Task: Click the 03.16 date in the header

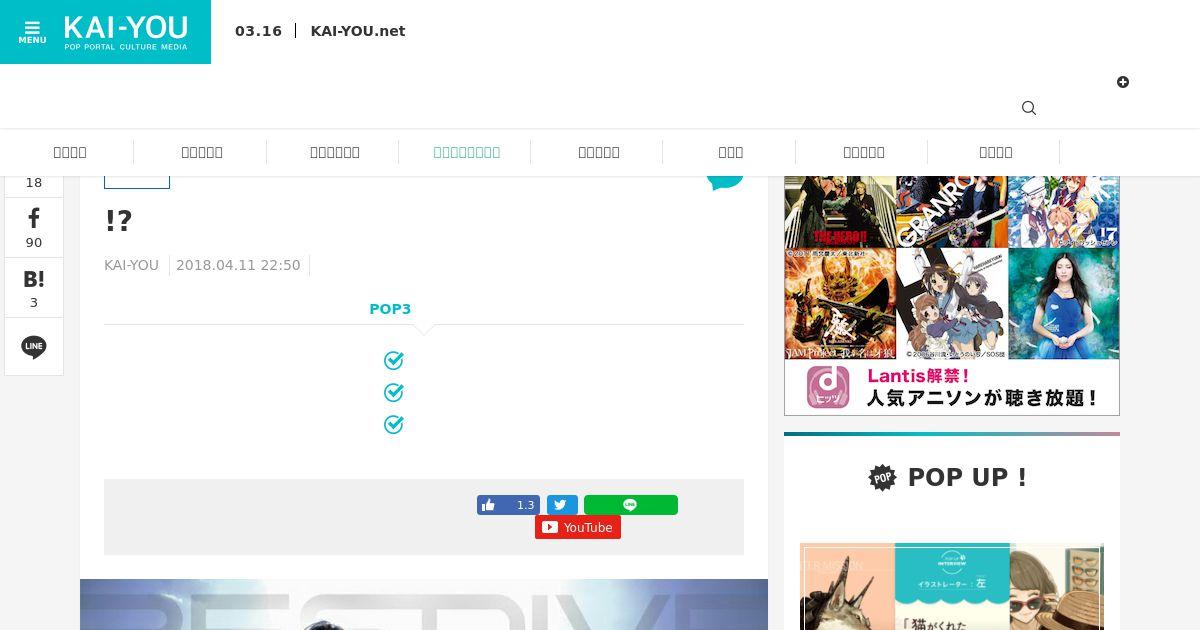Action: (258, 31)
